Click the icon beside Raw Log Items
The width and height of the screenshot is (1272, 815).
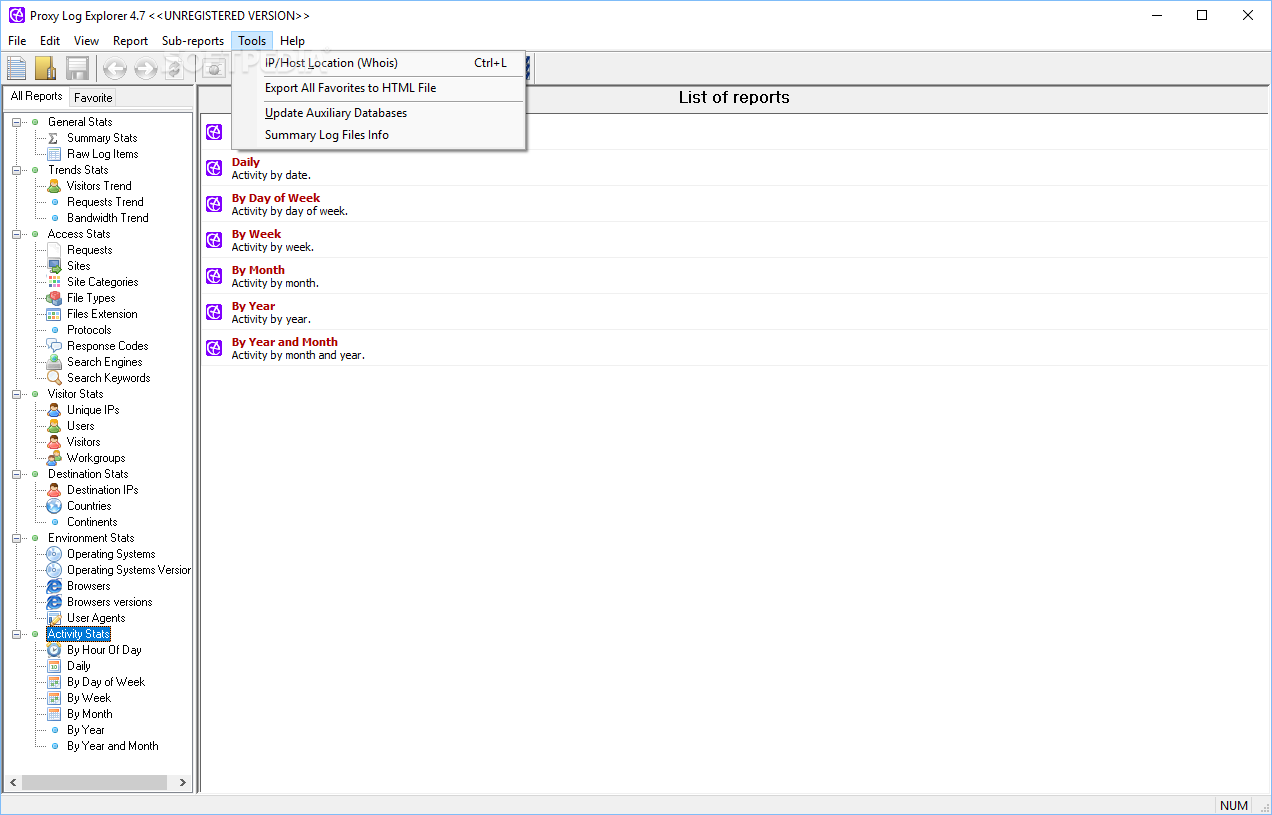tap(54, 154)
